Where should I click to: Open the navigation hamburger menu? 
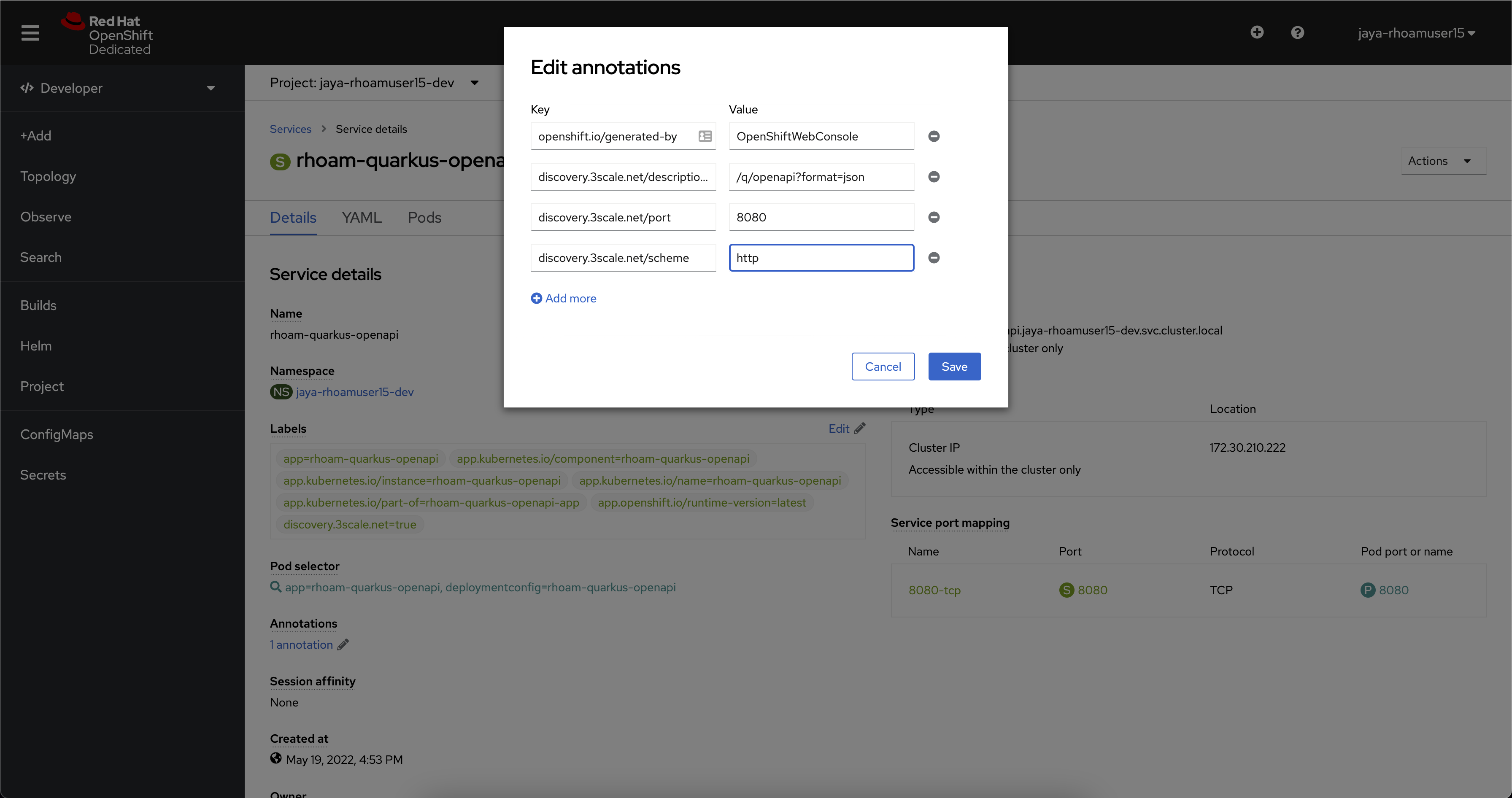[x=30, y=33]
